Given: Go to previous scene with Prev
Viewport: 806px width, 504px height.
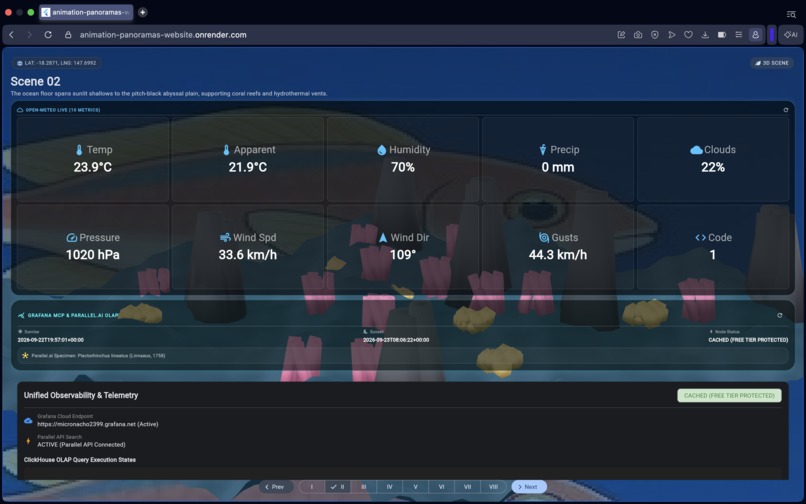Looking at the screenshot, I should tap(274, 487).
